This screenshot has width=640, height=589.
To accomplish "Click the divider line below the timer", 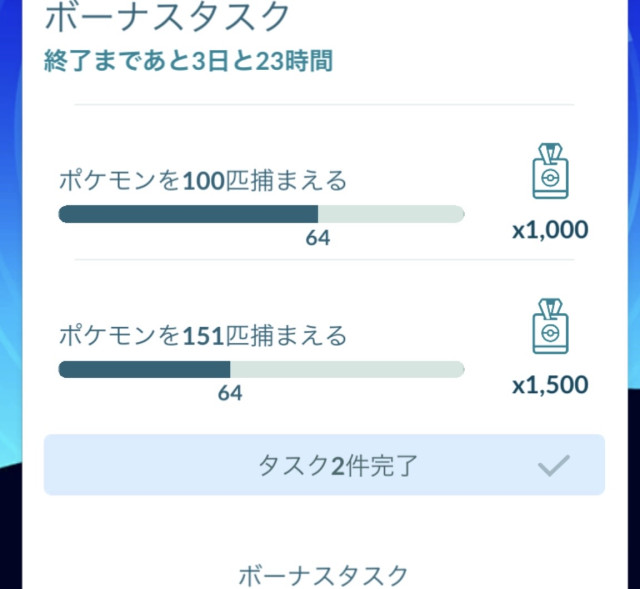I will click(x=321, y=104).
